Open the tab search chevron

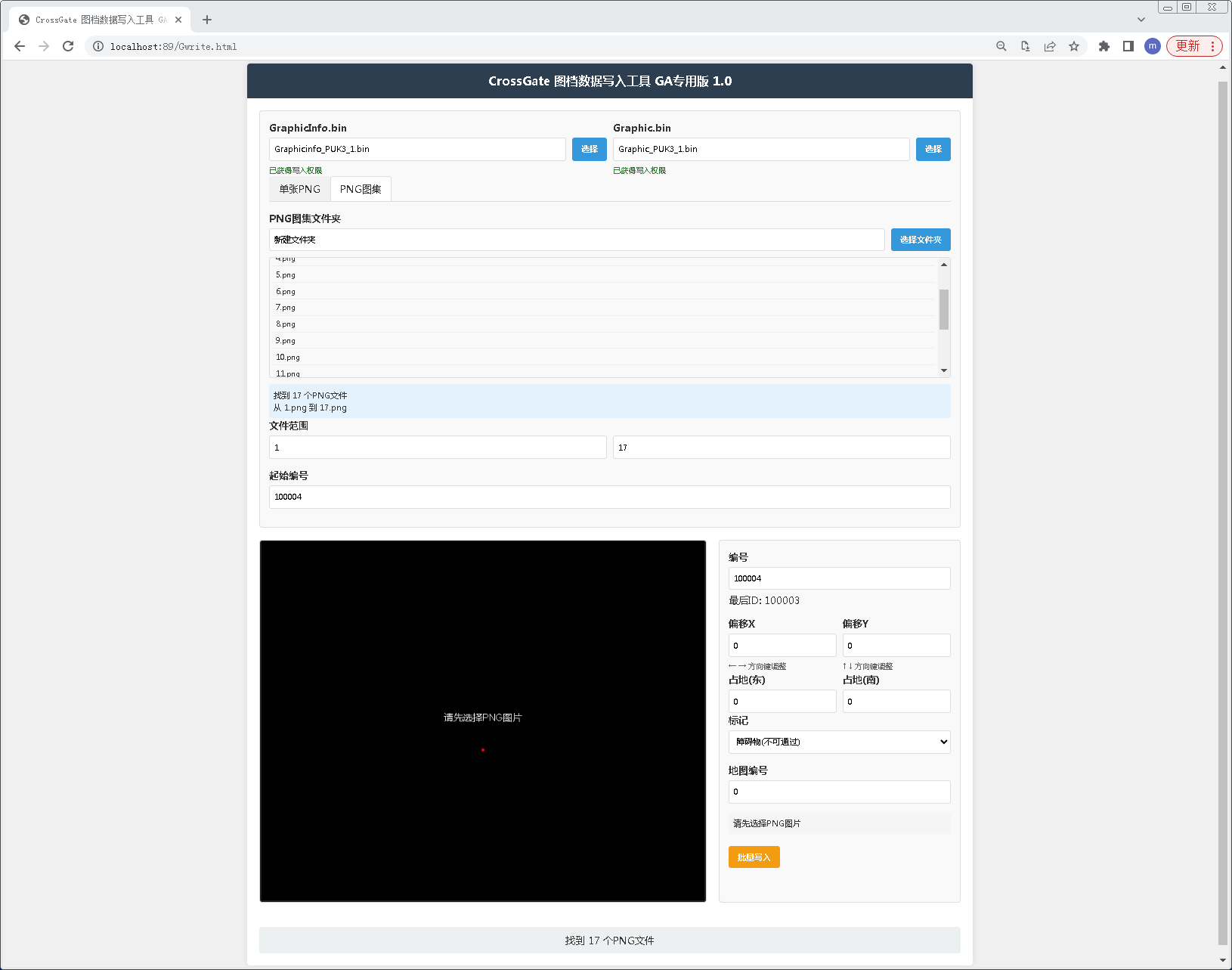1141,20
